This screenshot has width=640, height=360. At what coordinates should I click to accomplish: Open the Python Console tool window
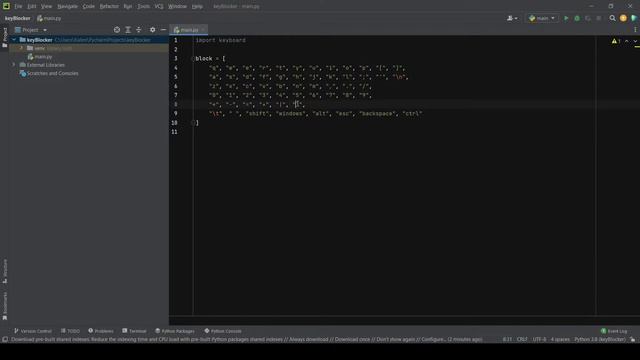223,331
